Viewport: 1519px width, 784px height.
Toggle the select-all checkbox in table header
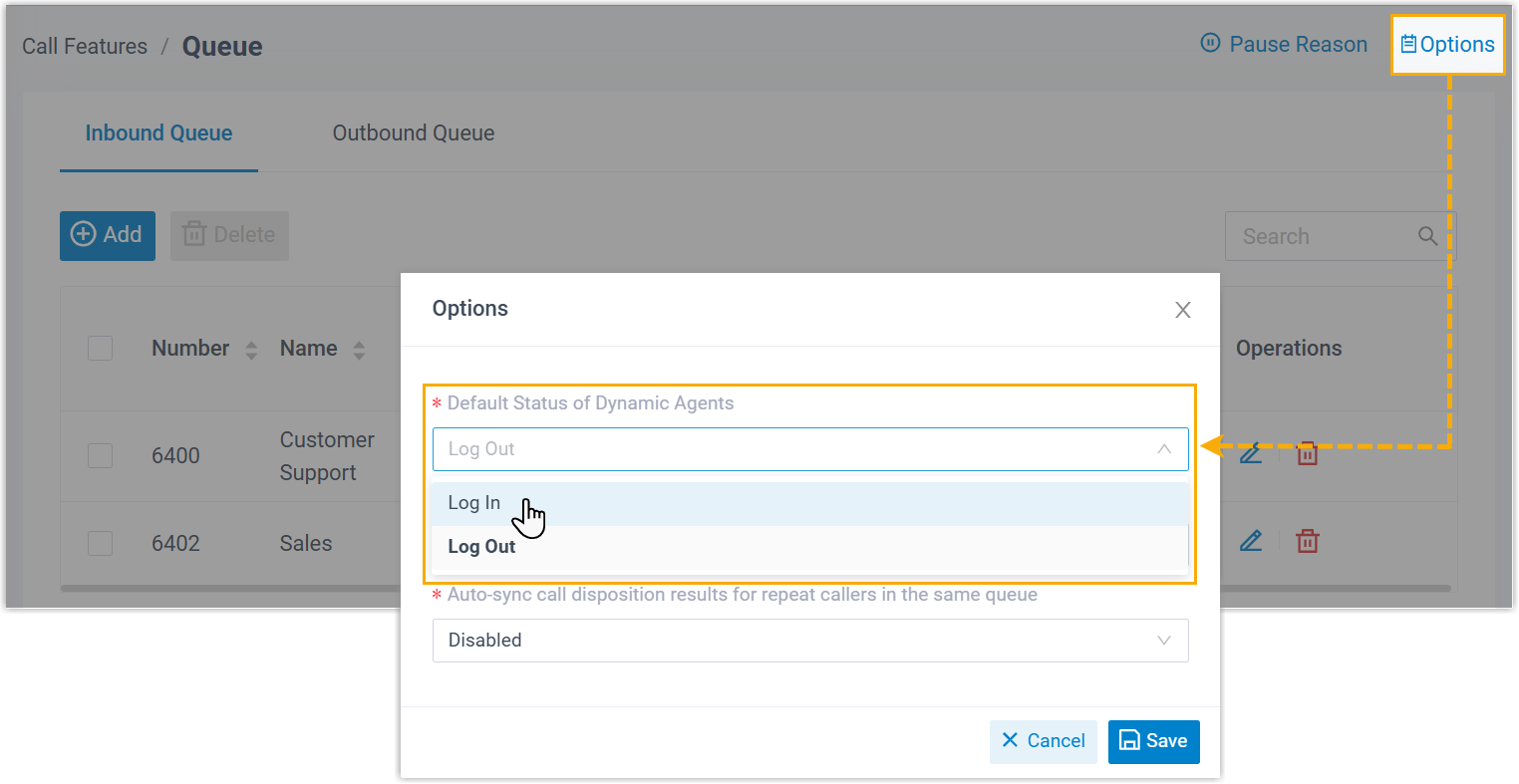(x=101, y=349)
